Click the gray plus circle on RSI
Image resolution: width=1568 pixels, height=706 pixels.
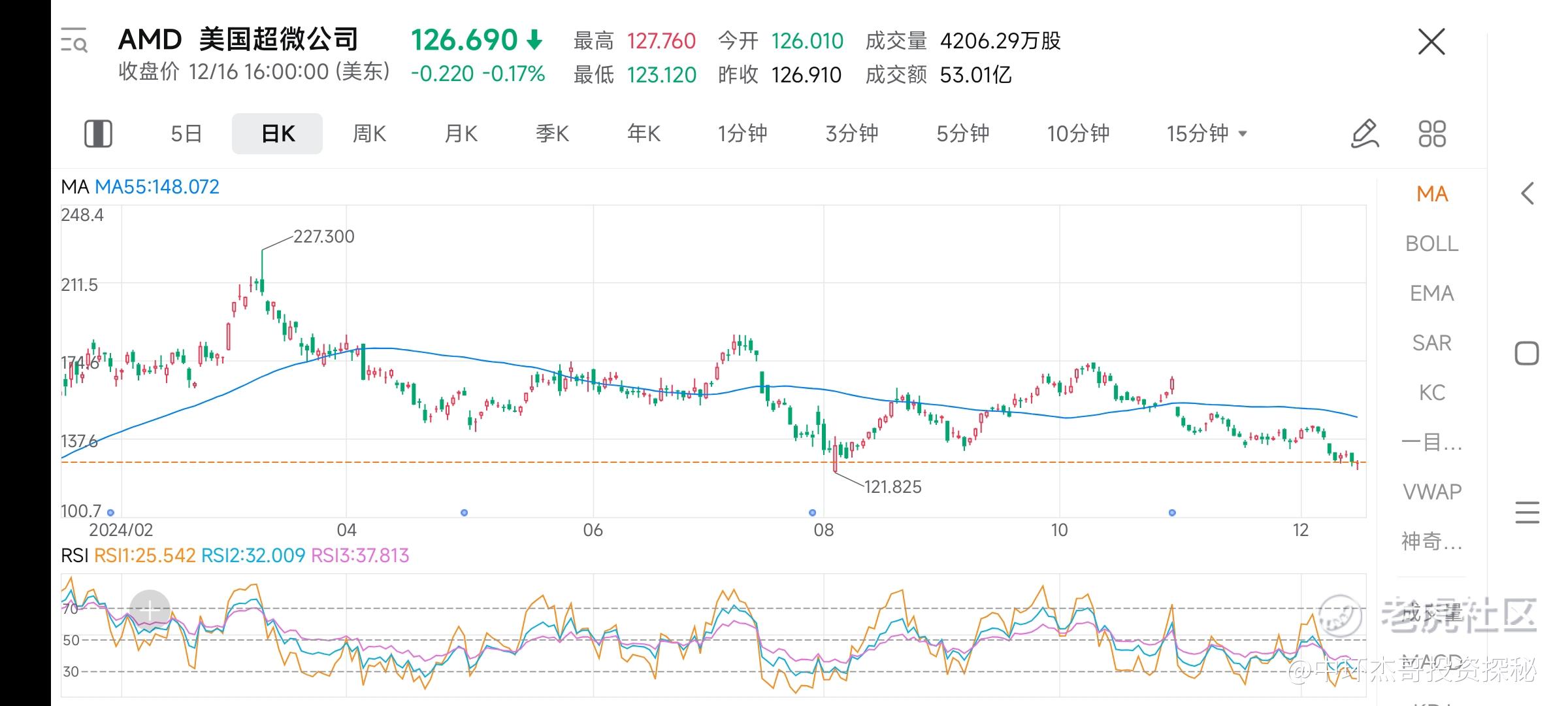[150, 611]
